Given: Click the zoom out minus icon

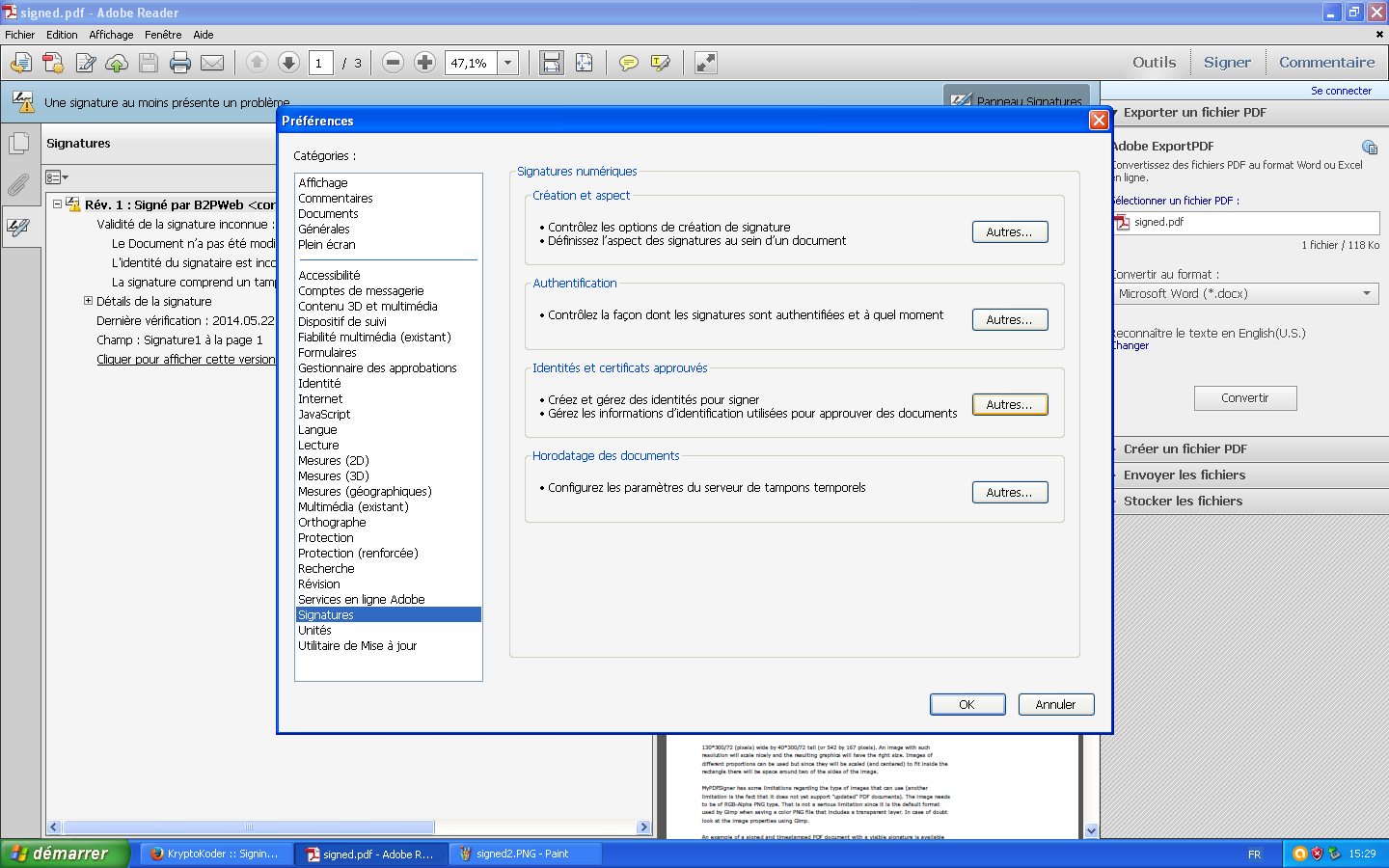Looking at the screenshot, I should (393, 63).
